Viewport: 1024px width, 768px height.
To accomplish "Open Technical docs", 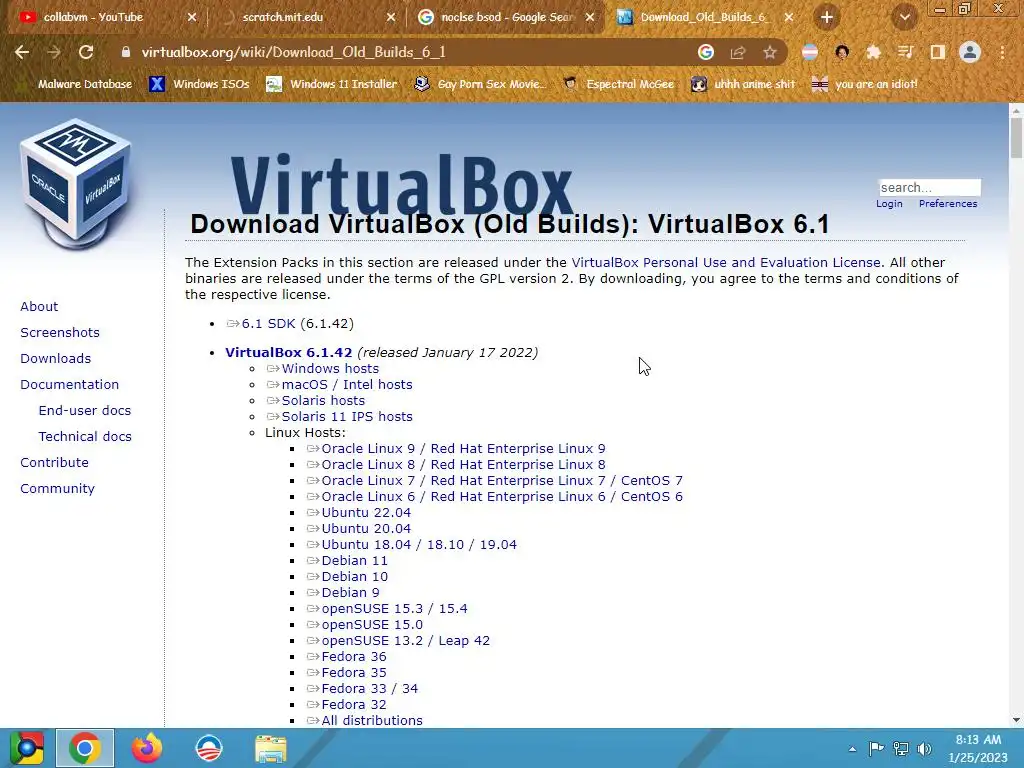I will pyautogui.click(x=85, y=436).
